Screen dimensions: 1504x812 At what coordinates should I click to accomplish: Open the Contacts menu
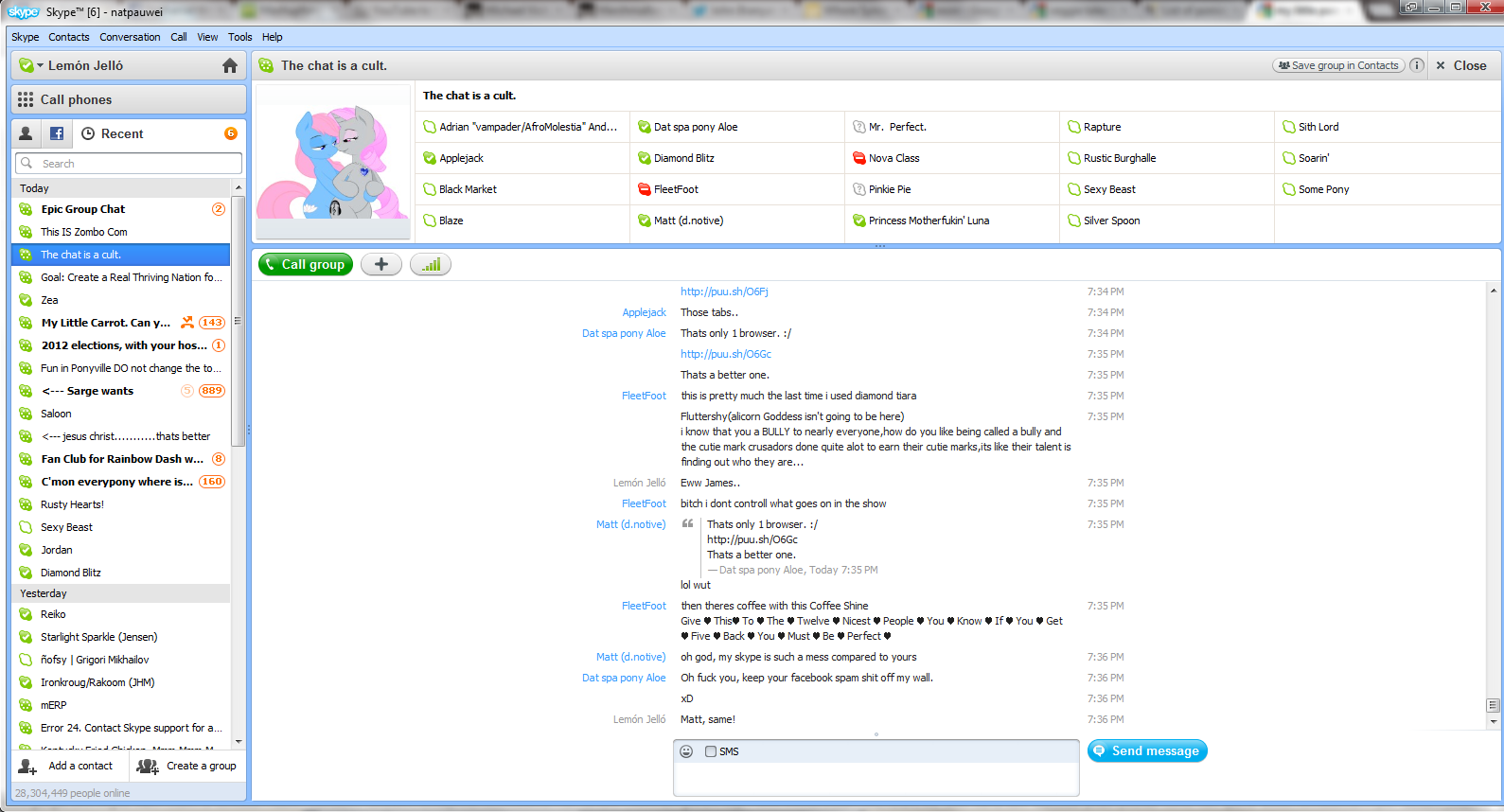point(69,37)
